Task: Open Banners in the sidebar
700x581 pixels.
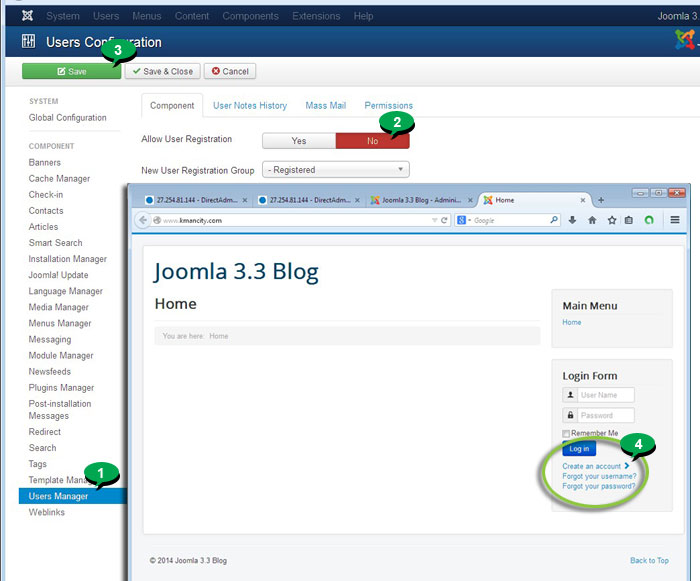Action: point(45,163)
